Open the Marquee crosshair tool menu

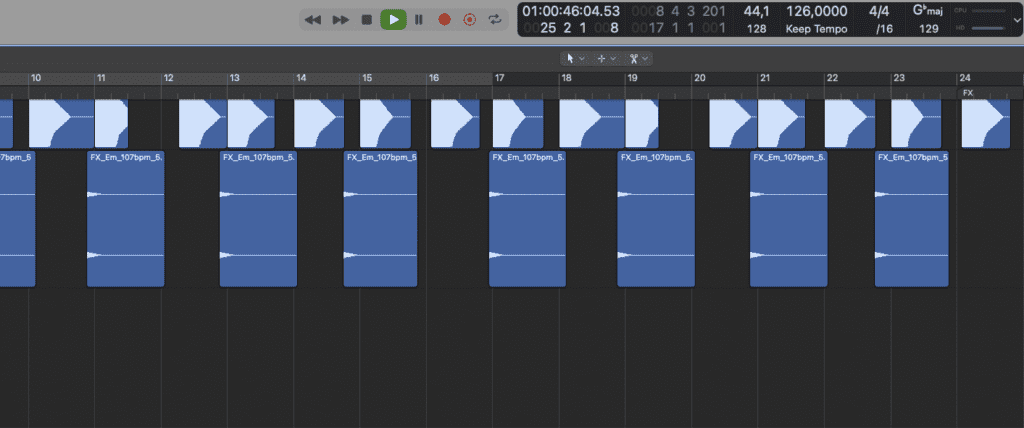[607, 59]
